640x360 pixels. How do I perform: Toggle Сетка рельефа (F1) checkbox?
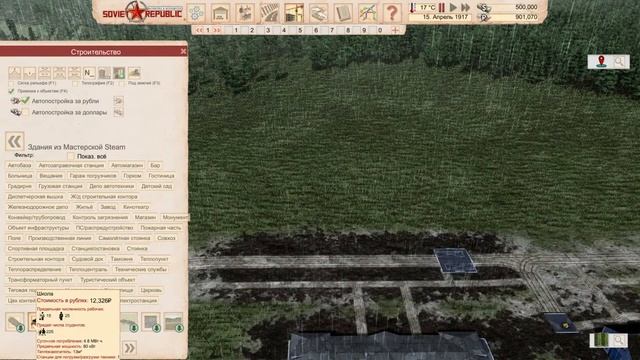(11, 83)
